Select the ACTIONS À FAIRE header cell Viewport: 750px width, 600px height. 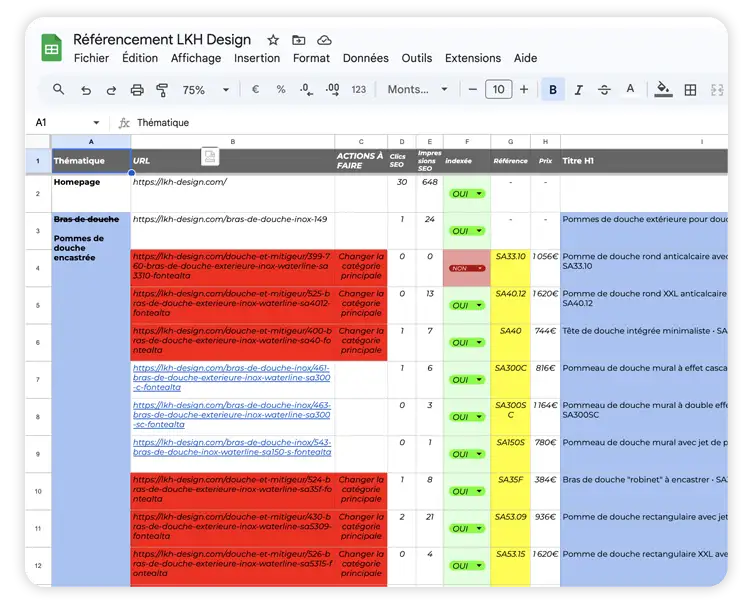(x=361, y=161)
